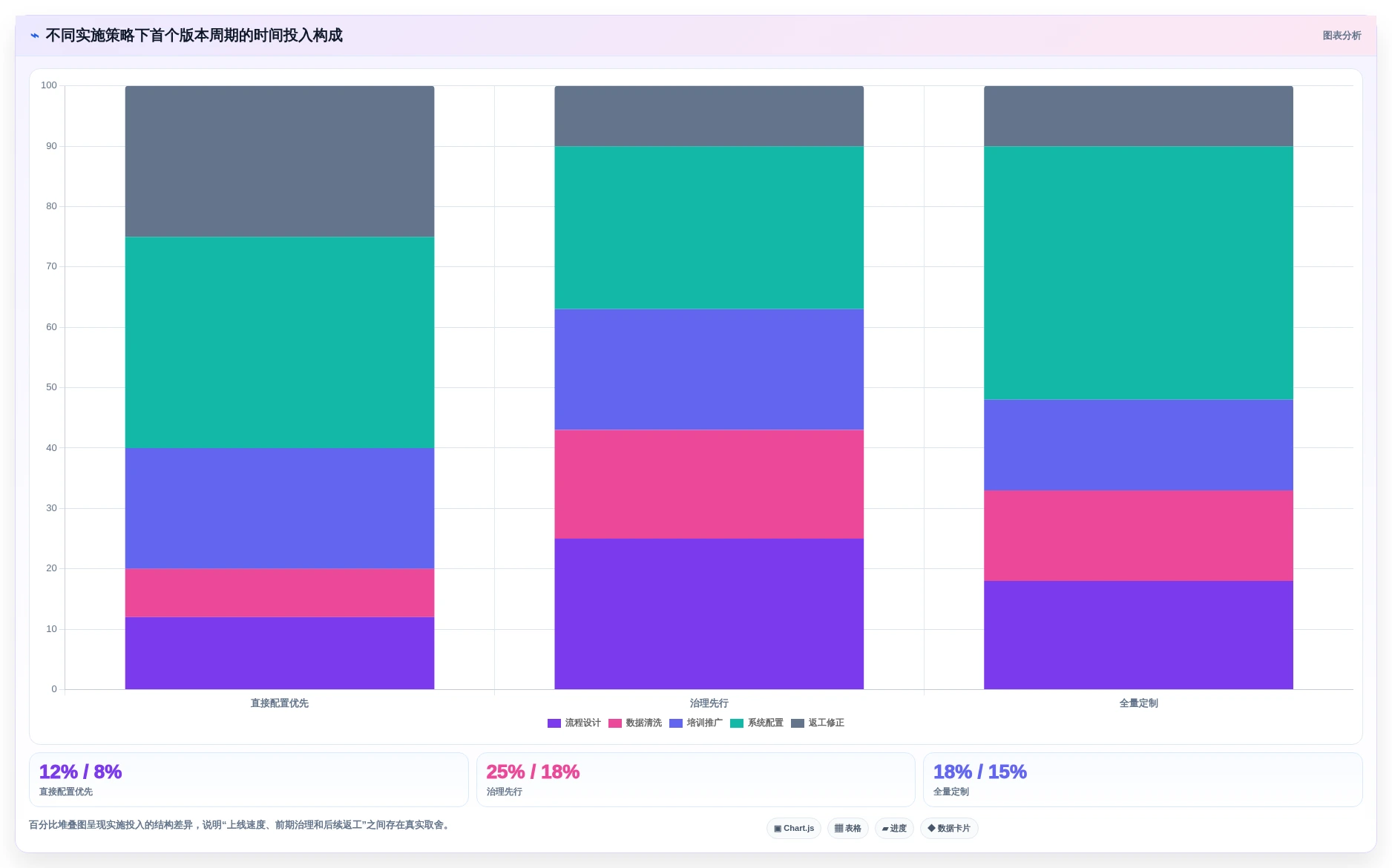1392x868 pixels.
Task: Toggle the 系统配置 legend swatch
Action: pos(737,723)
